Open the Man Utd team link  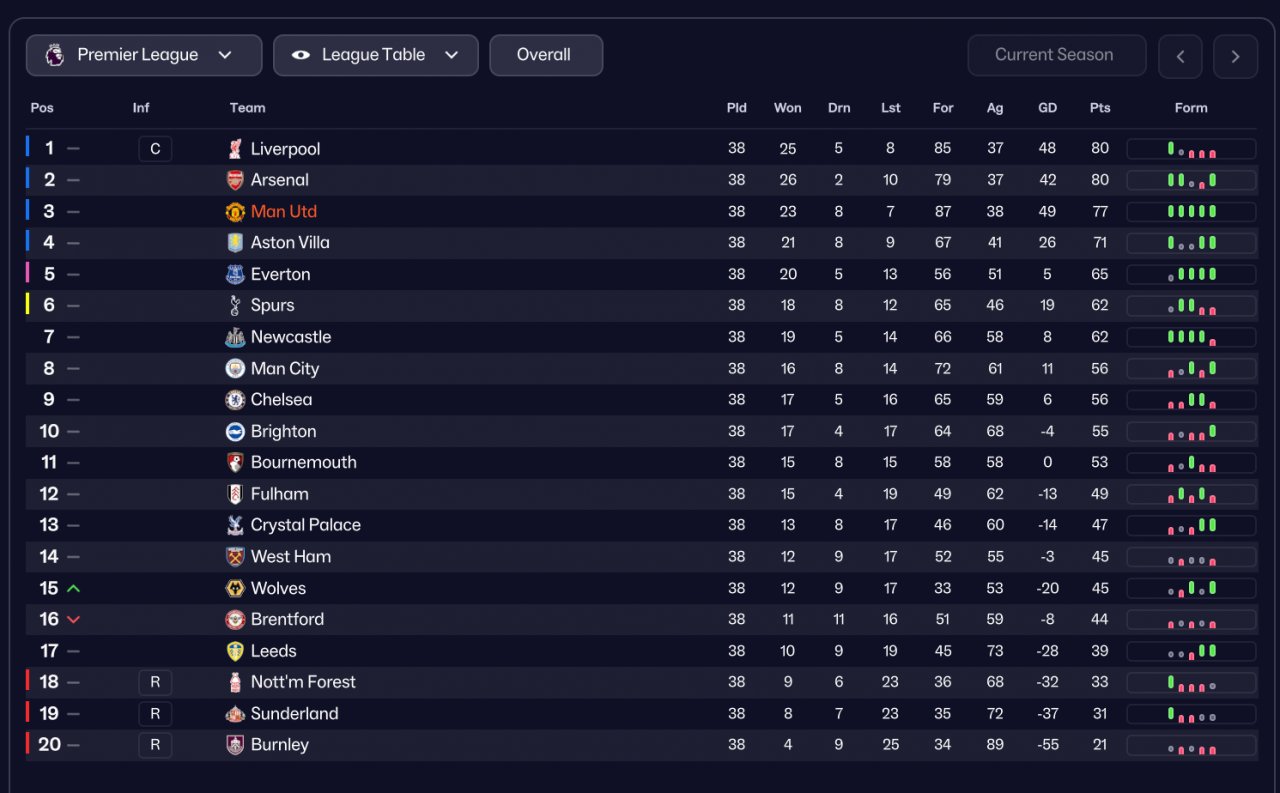click(x=284, y=212)
